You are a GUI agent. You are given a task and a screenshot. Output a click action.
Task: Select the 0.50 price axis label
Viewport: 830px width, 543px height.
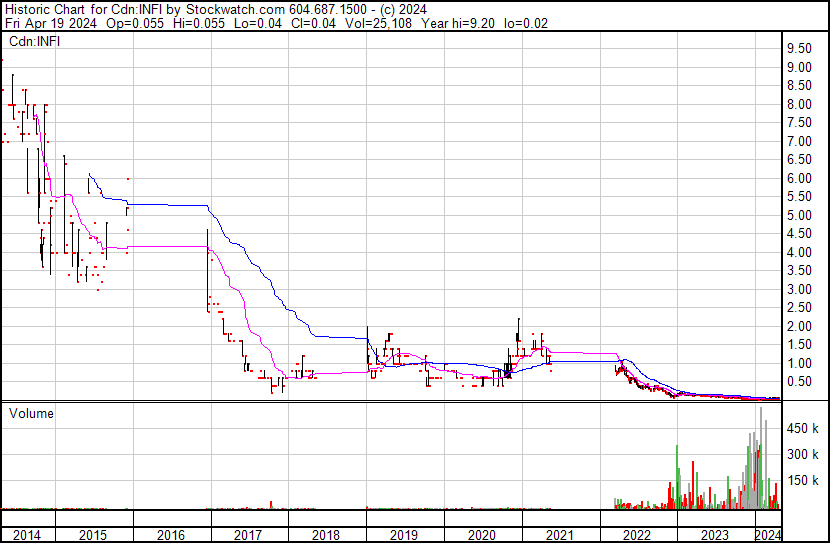coord(798,382)
